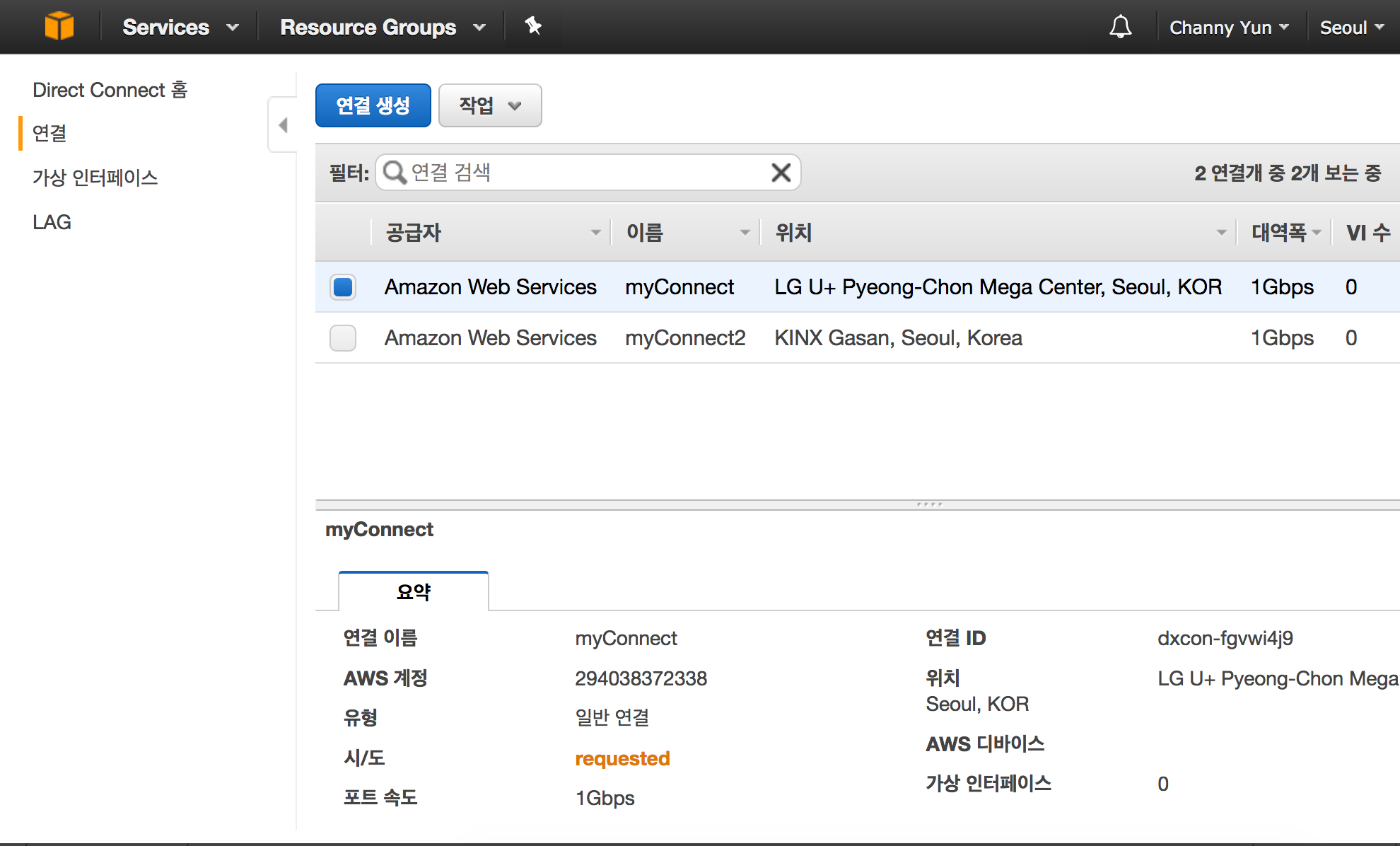Grab the panel splitter handle
This screenshot has height=846, width=1400.
point(929,504)
